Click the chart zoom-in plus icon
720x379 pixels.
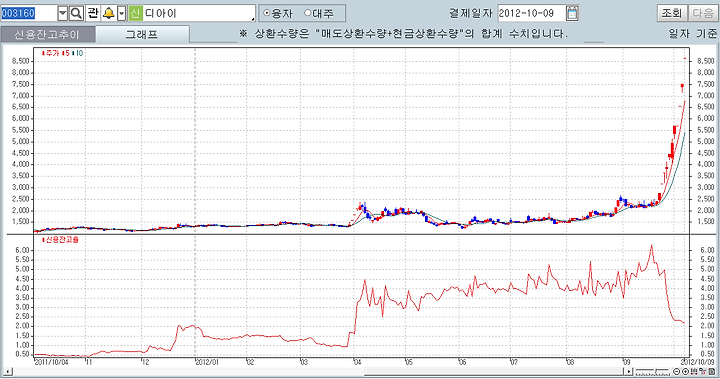(x=685, y=372)
